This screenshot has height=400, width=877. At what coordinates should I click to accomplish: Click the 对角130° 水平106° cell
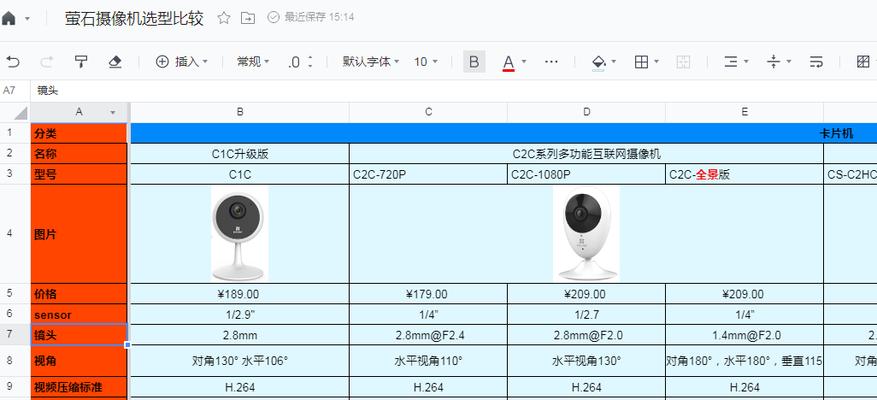pos(240,361)
